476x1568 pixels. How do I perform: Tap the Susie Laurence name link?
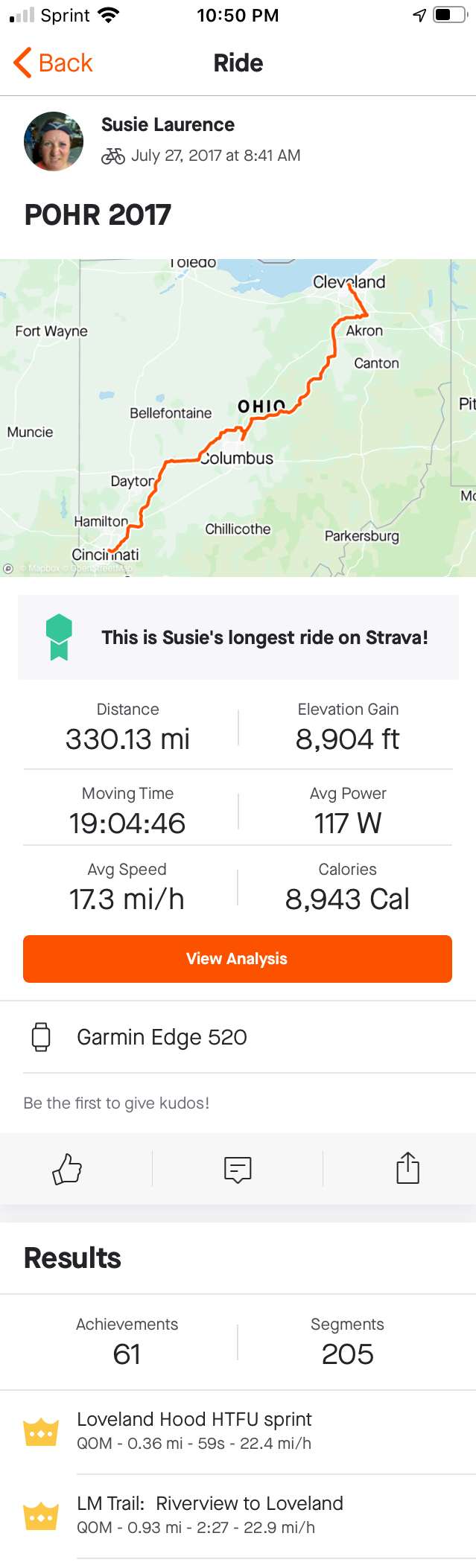pos(168,124)
